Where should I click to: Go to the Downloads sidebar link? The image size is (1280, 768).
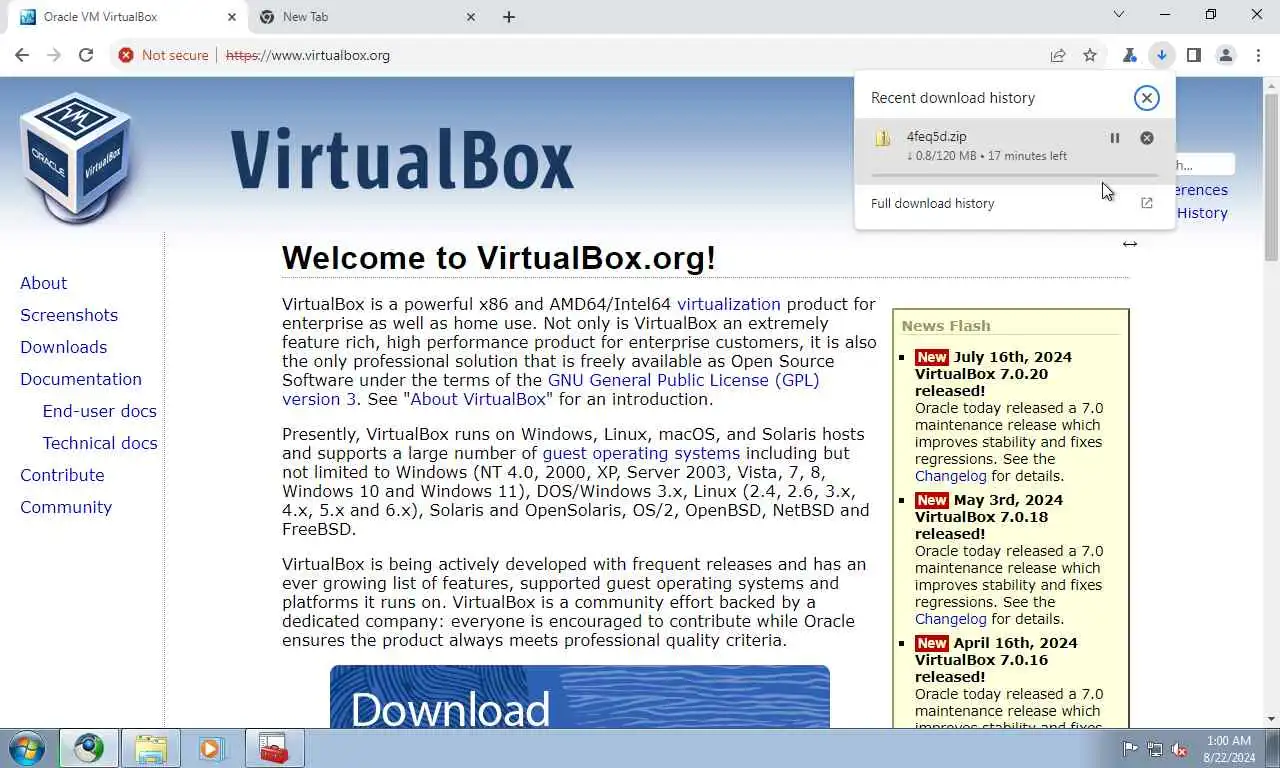coord(63,347)
